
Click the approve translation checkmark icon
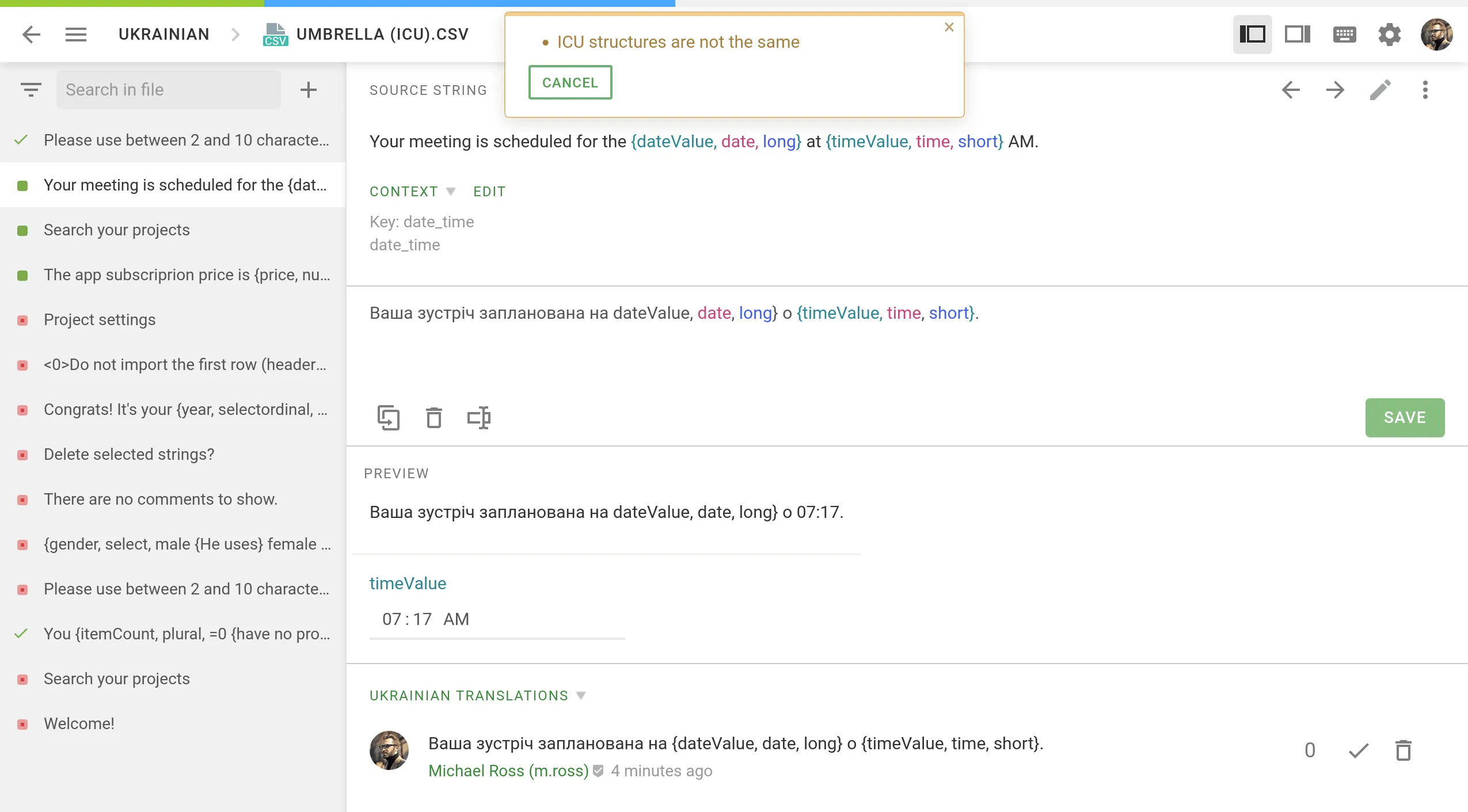click(x=1358, y=750)
